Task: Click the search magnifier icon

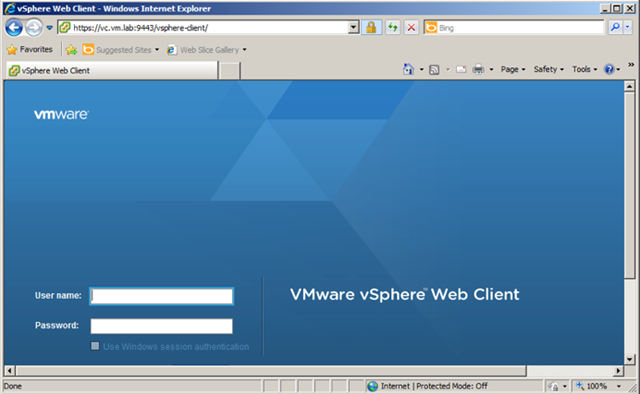Action: pyautogui.click(x=615, y=27)
